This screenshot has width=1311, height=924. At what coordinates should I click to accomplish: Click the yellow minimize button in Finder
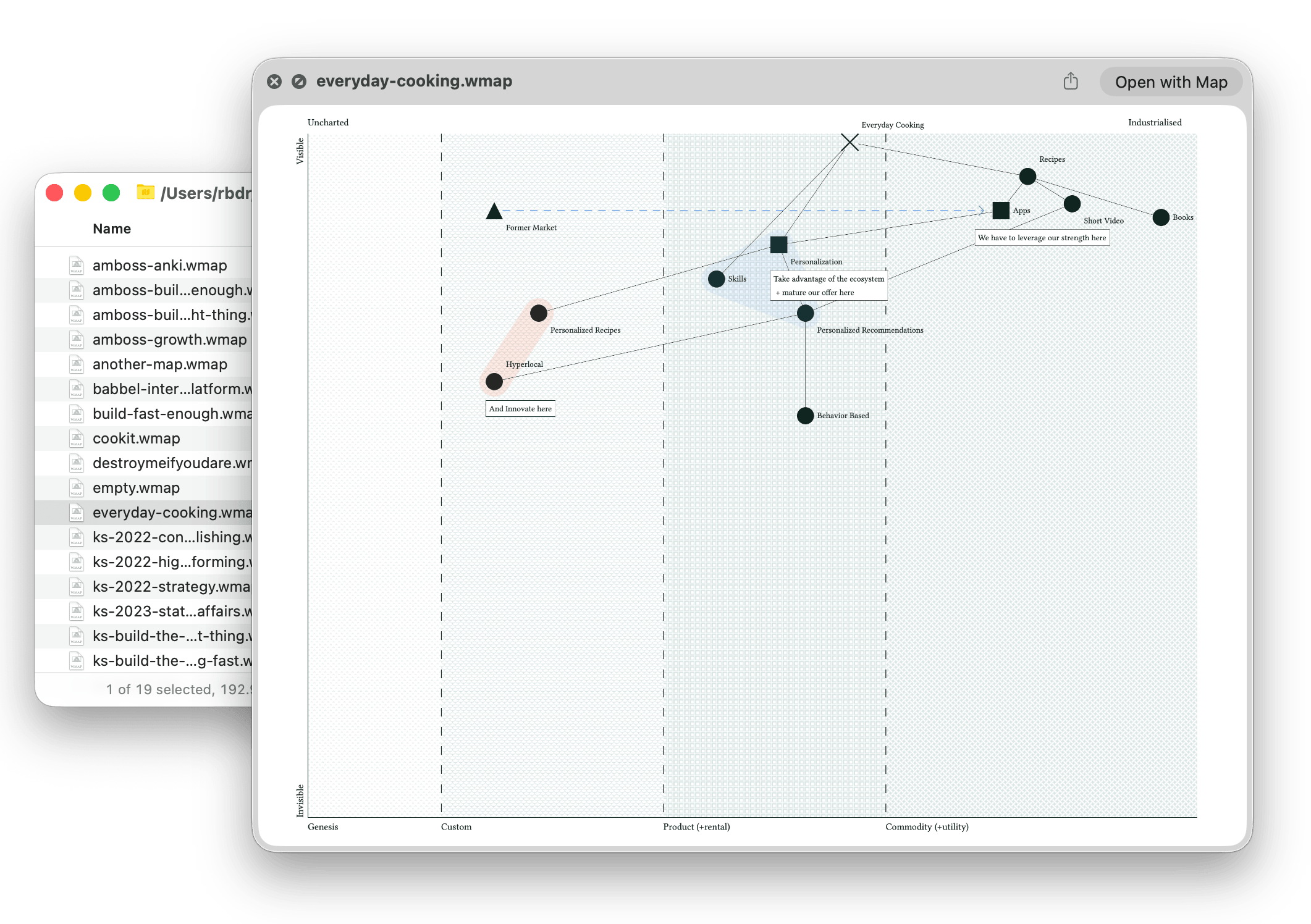(x=83, y=193)
